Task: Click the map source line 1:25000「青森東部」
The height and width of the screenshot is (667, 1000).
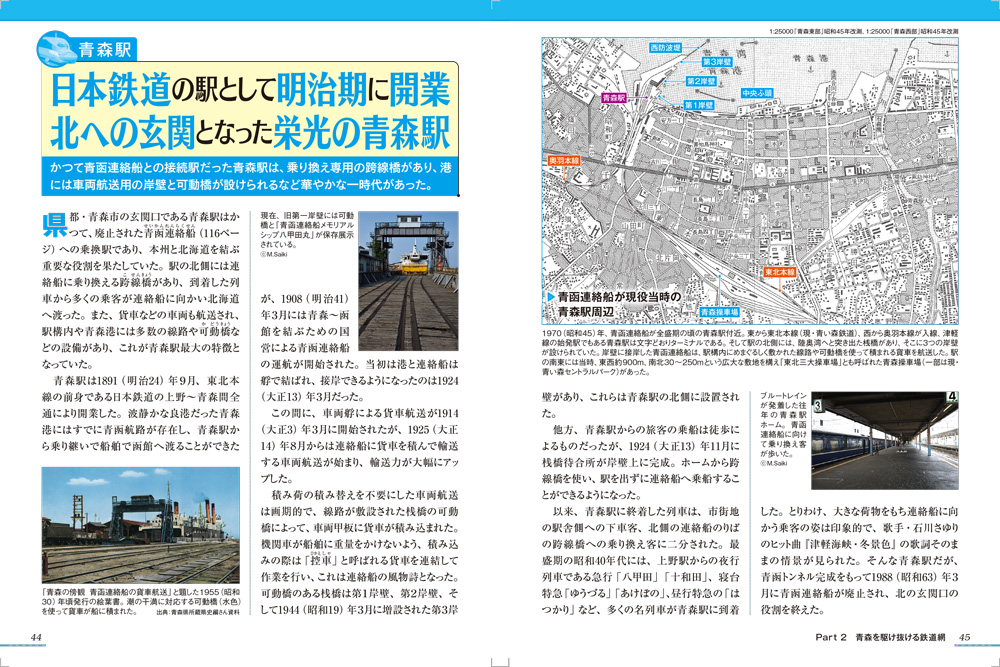Action: pos(863,31)
